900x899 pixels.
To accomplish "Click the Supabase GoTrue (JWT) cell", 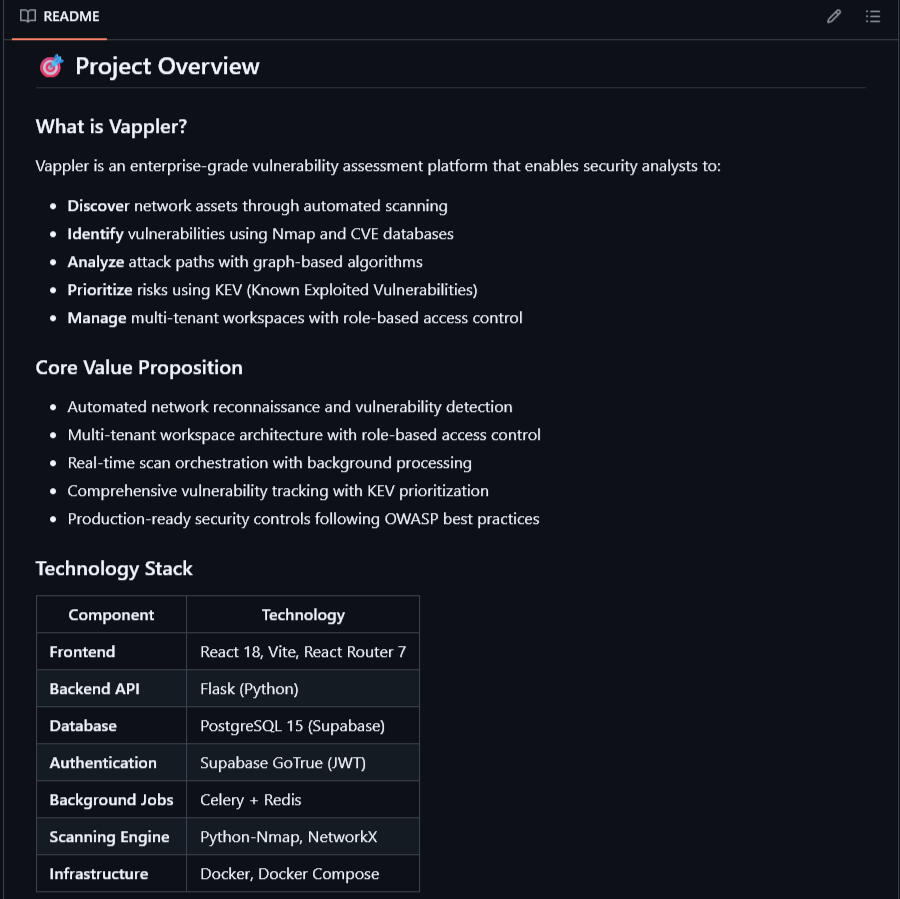I will click(283, 763).
